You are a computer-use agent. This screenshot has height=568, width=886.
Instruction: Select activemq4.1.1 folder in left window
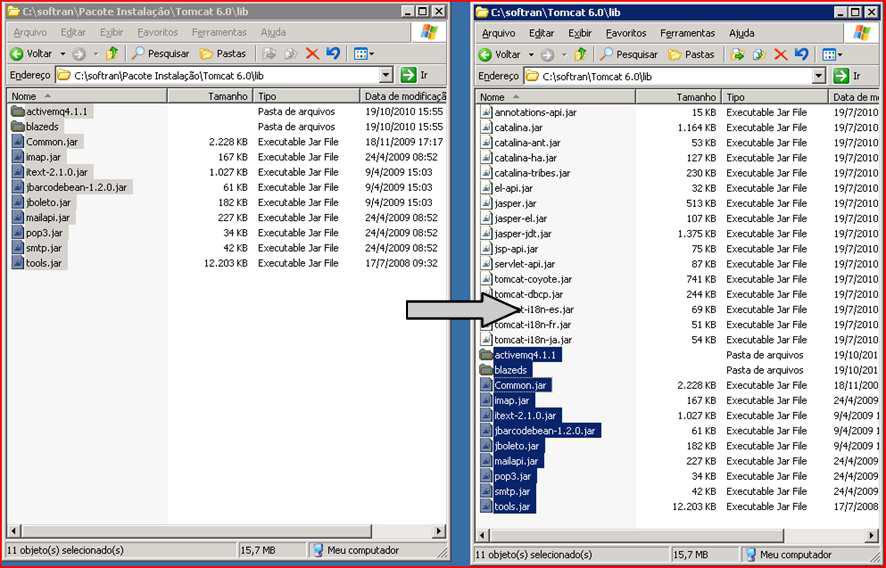point(50,111)
